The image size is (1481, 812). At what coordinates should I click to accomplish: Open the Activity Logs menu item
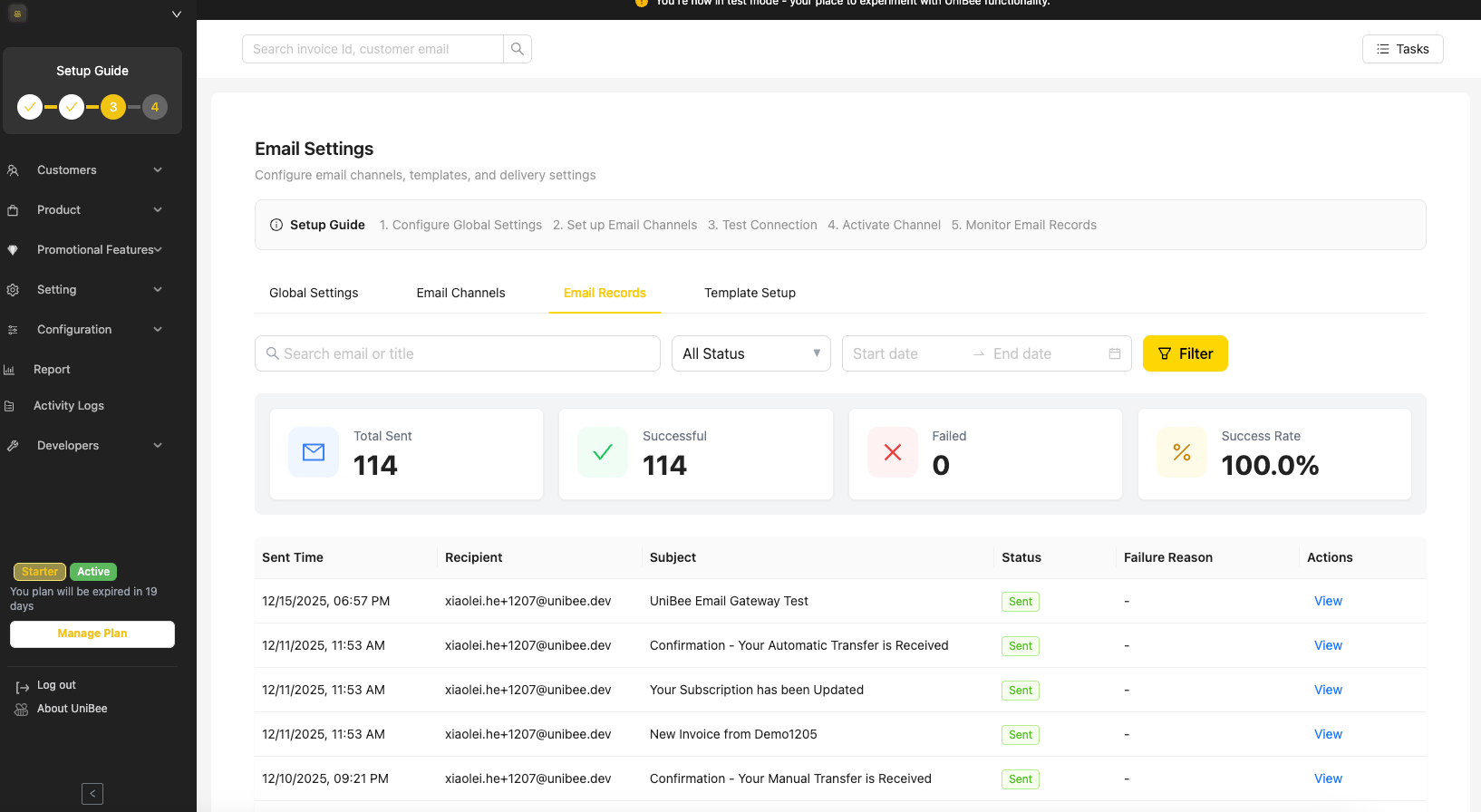click(69, 406)
